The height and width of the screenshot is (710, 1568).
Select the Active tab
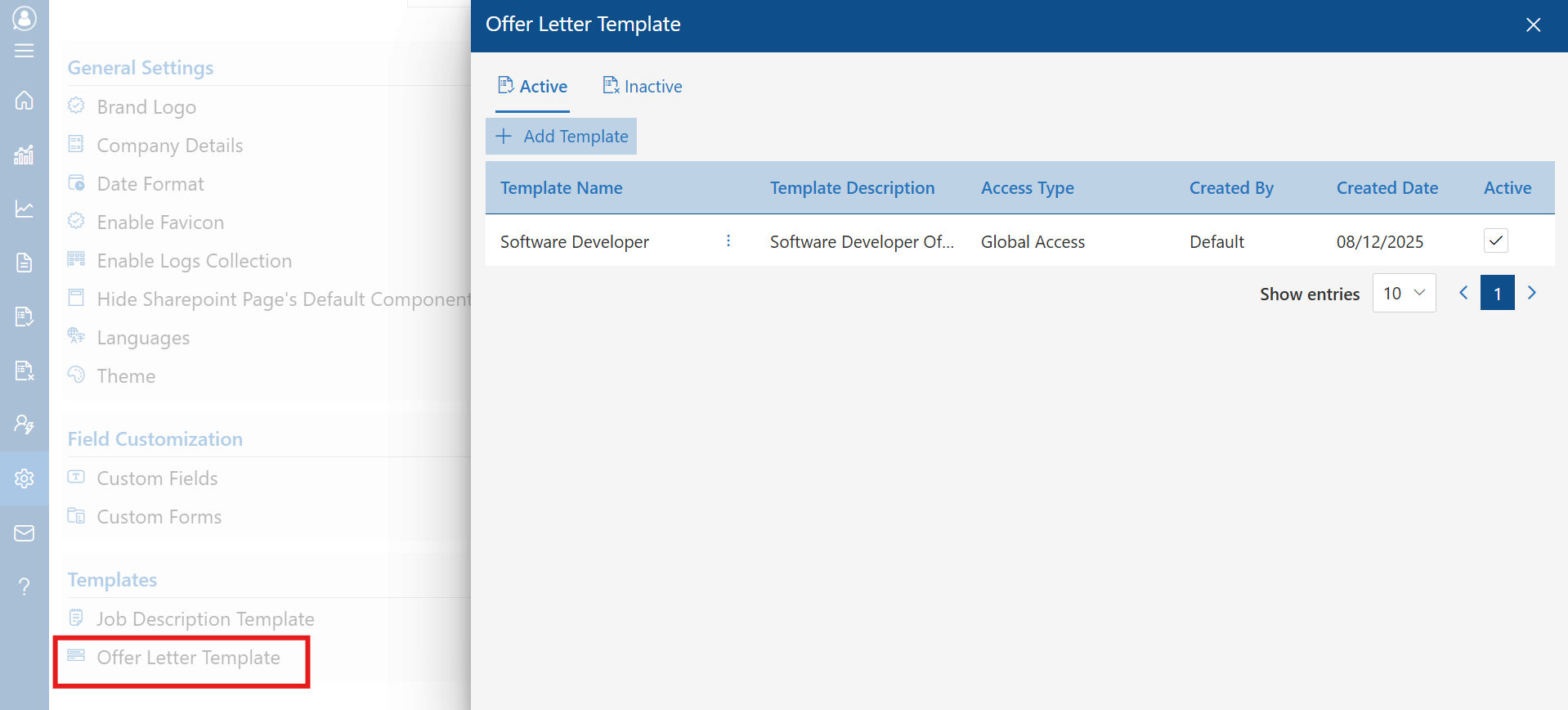[533, 87]
